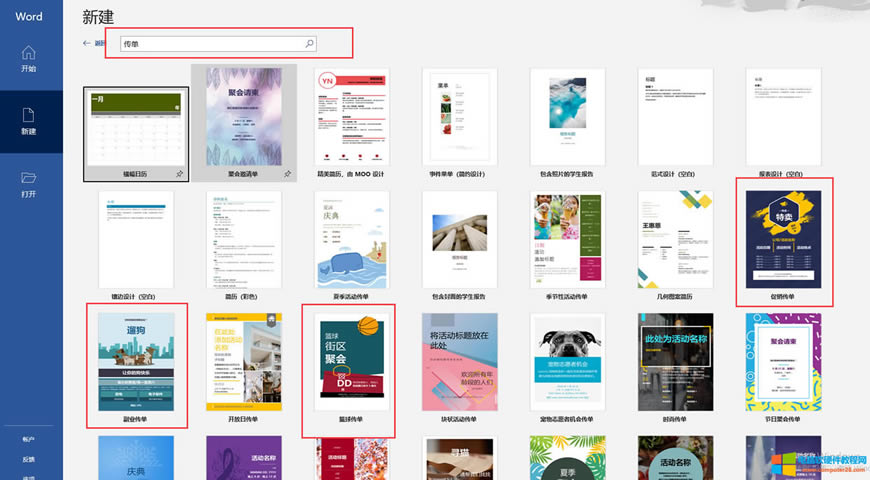Viewport: 870px width, 480px height.
Task: Open 反馈 in the sidebar
Action: [x=28, y=459]
